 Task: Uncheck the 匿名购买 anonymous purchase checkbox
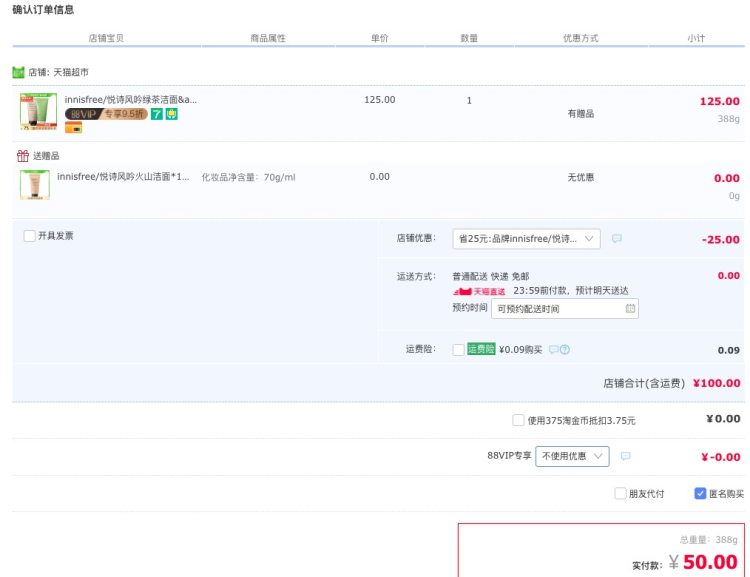click(700, 493)
